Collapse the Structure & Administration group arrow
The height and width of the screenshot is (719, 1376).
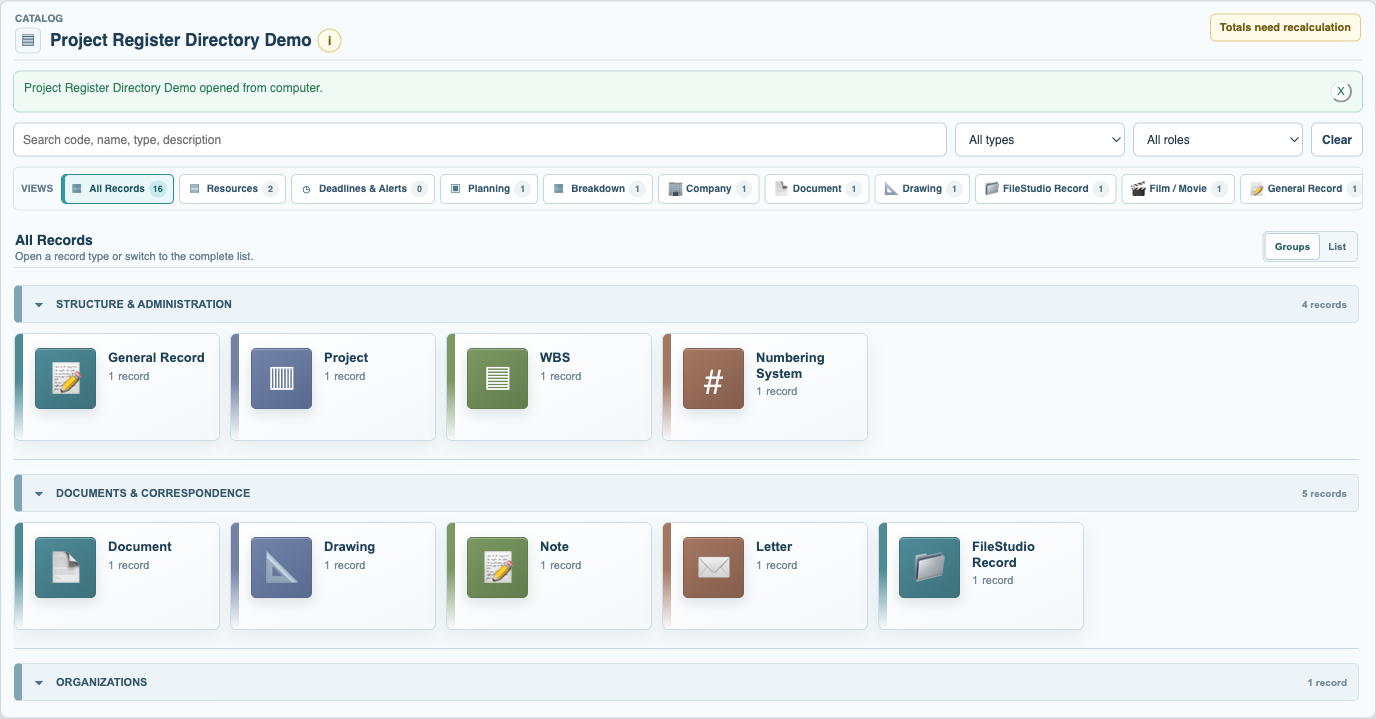[x=39, y=305]
